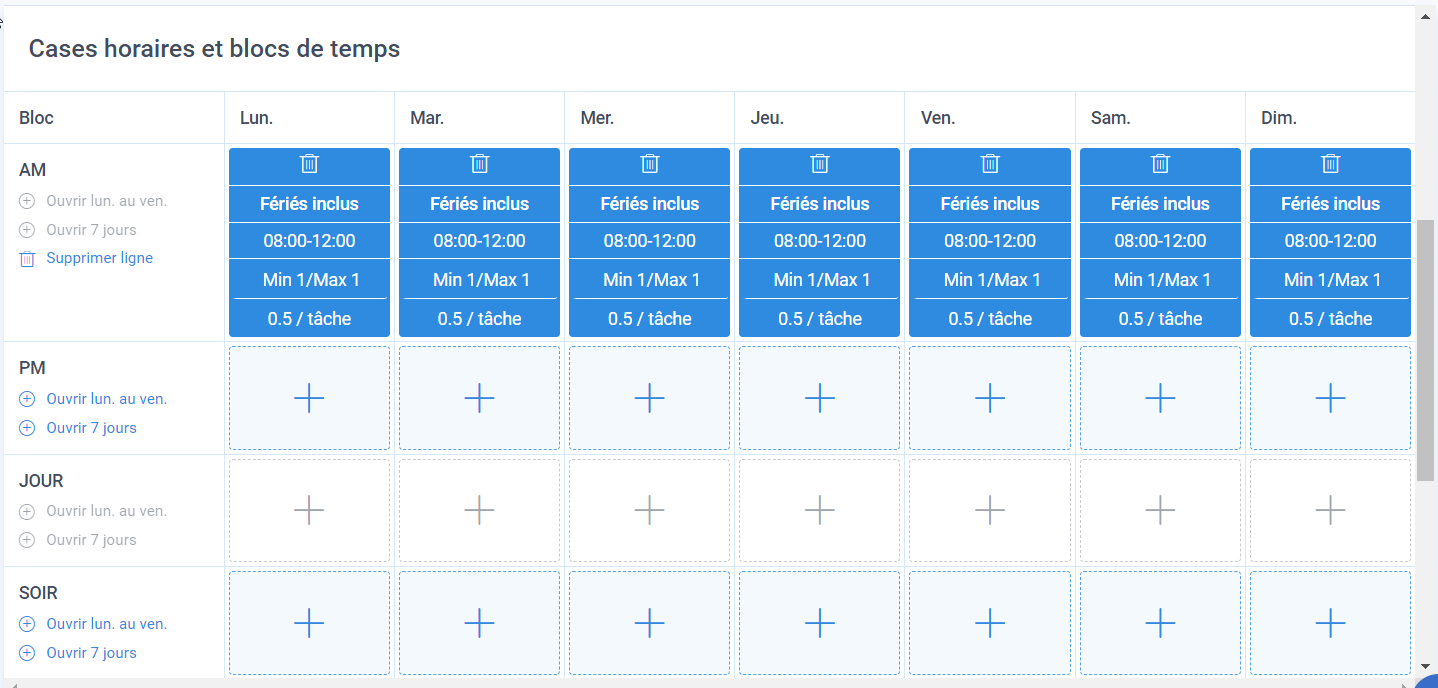The width and height of the screenshot is (1438, 688).
Task: Click Fériés inclus in Mar. AM block
Action: [x=479, y=203]
